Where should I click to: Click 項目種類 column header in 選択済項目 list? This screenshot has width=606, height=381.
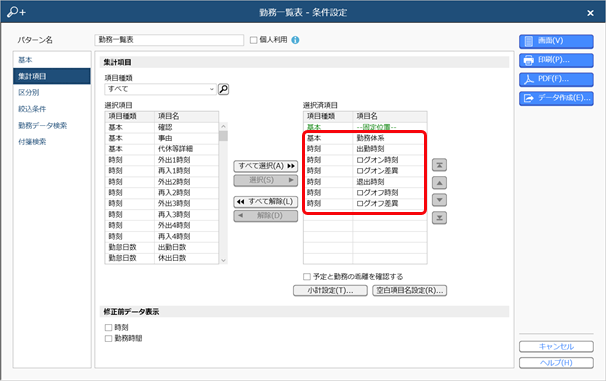[x=328, y=116]
